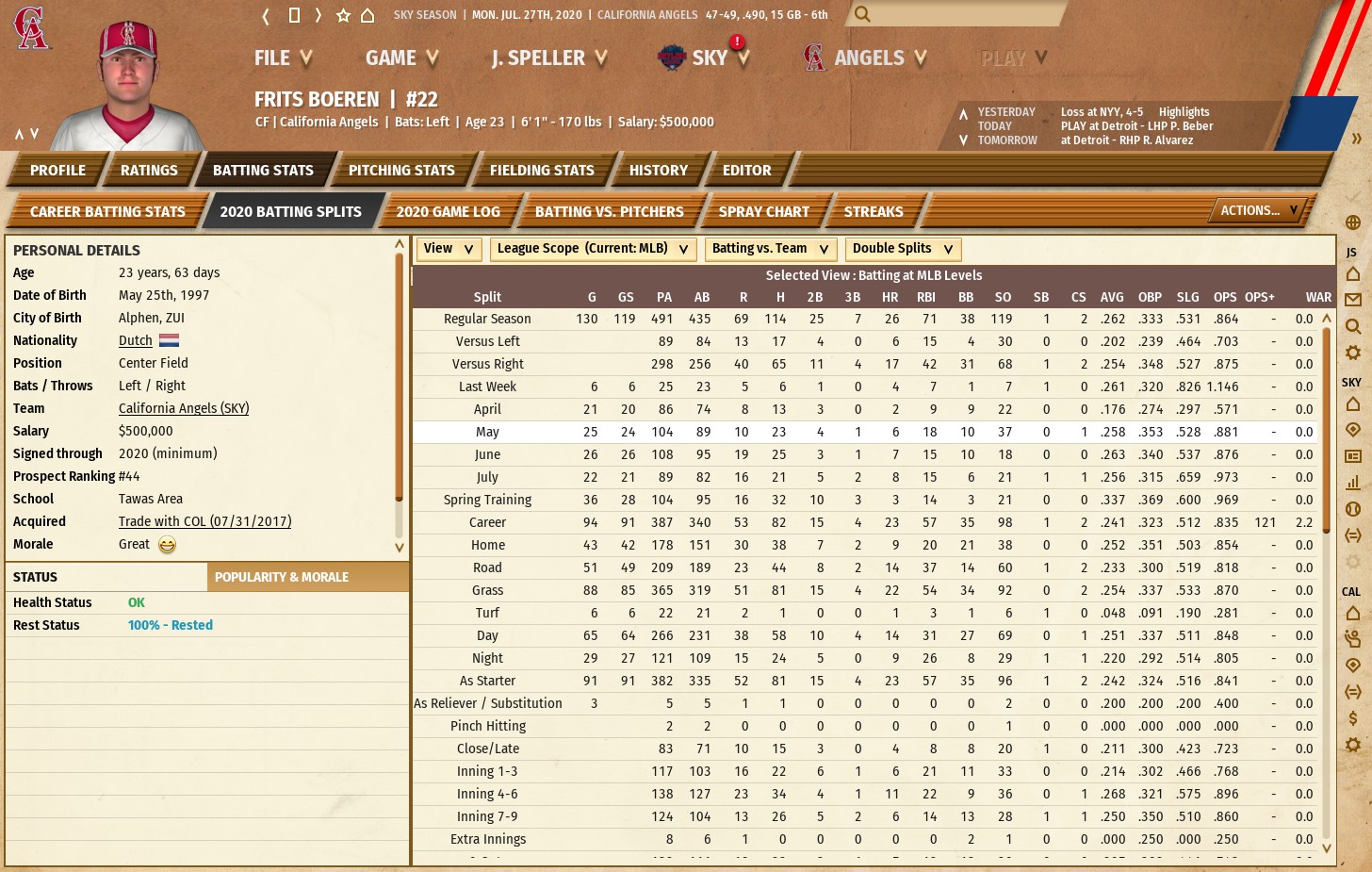Open the GAME menu
The width and height of the screenshot is (1372, 872).
pos(401,58)
